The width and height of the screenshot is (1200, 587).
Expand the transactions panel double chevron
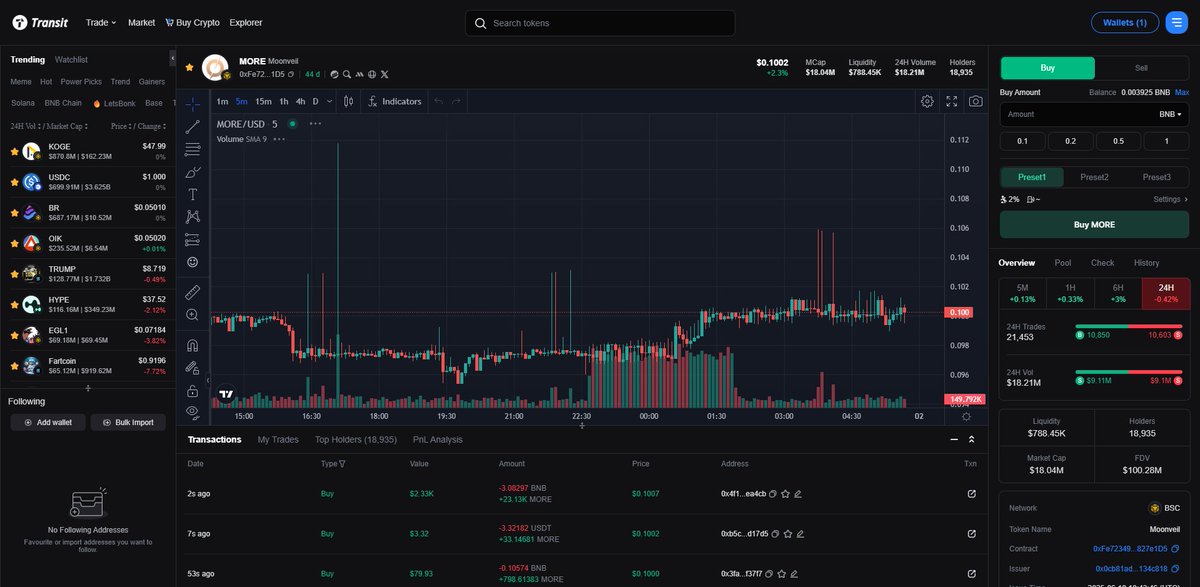coord(971,439)
